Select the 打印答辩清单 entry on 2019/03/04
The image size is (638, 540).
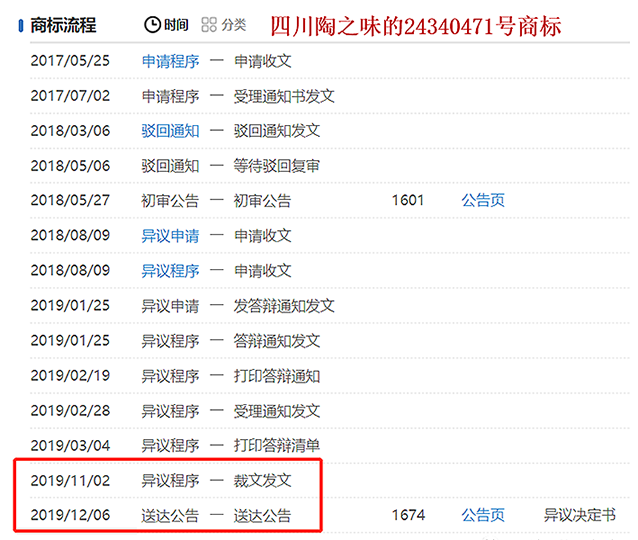click(x=277, y=445)
